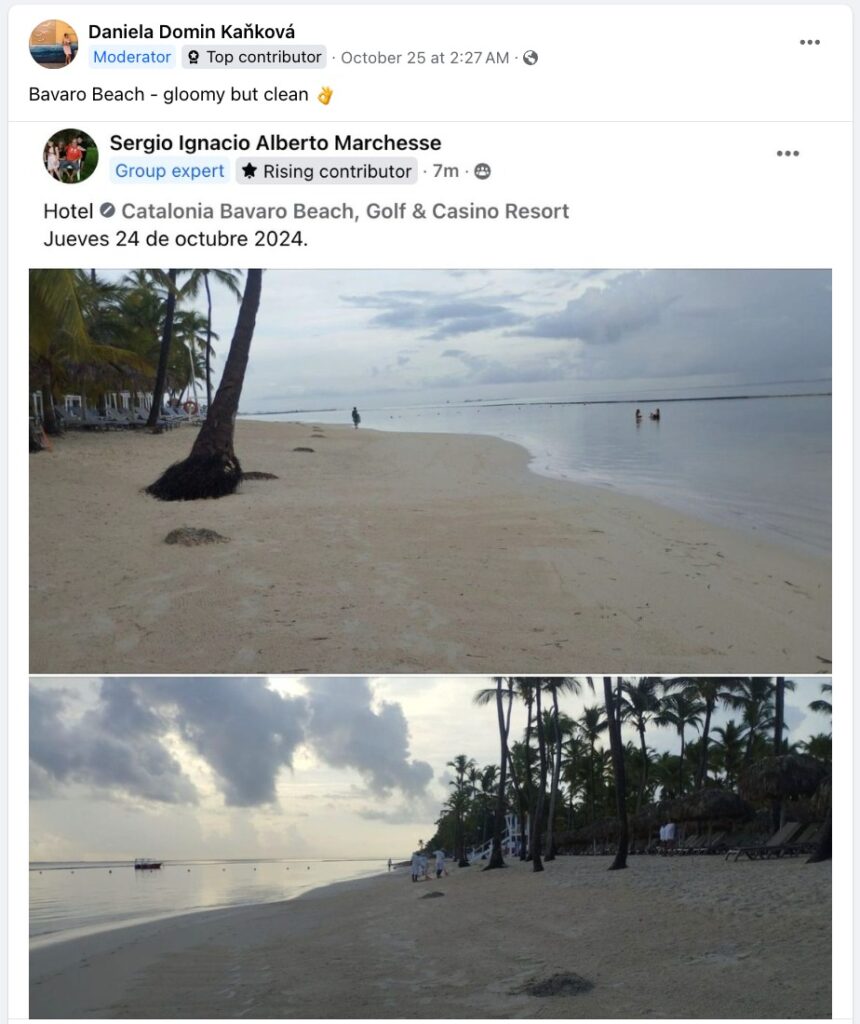Click the badge icon beside Top contributor
860x1024 pixels.
tap(193, 58)
